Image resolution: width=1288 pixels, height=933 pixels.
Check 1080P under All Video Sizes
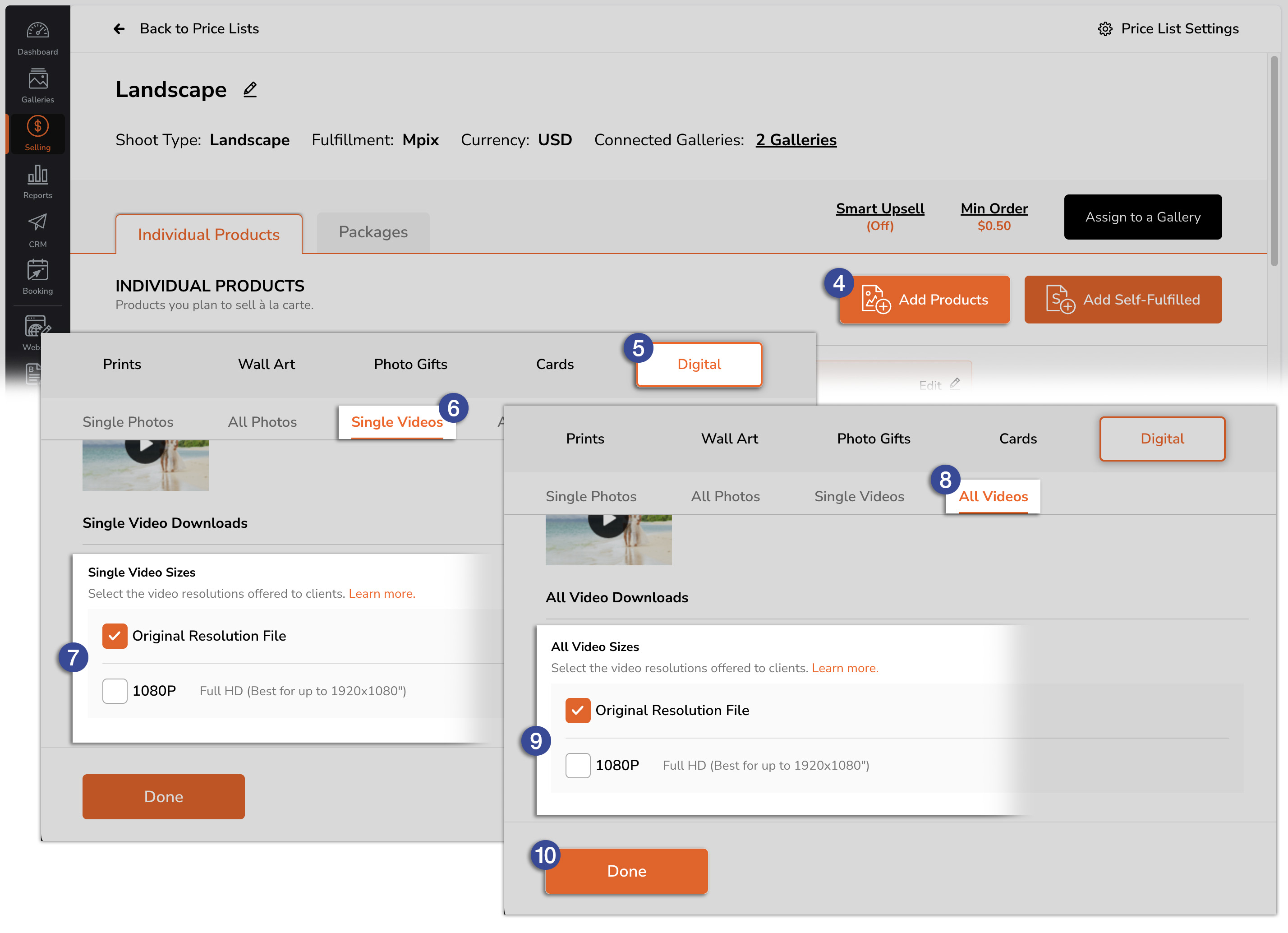coord(578,765)
